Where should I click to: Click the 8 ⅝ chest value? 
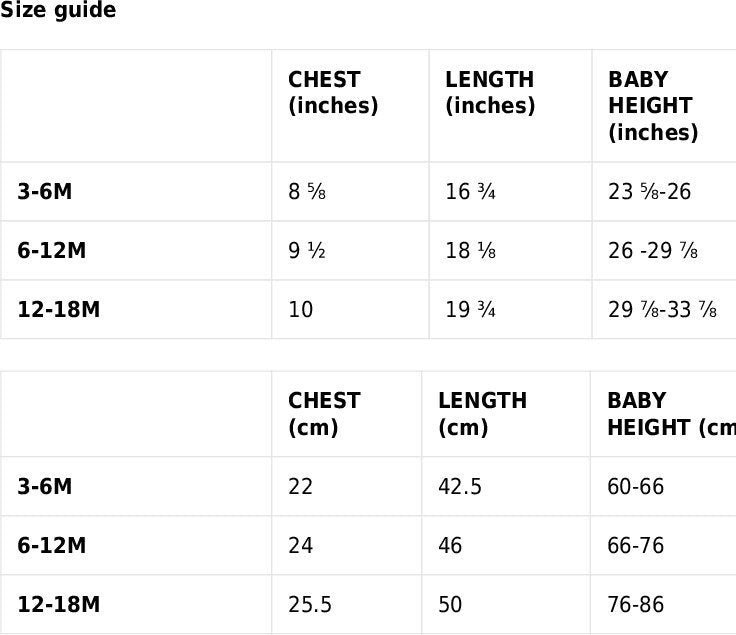[307, 192]
